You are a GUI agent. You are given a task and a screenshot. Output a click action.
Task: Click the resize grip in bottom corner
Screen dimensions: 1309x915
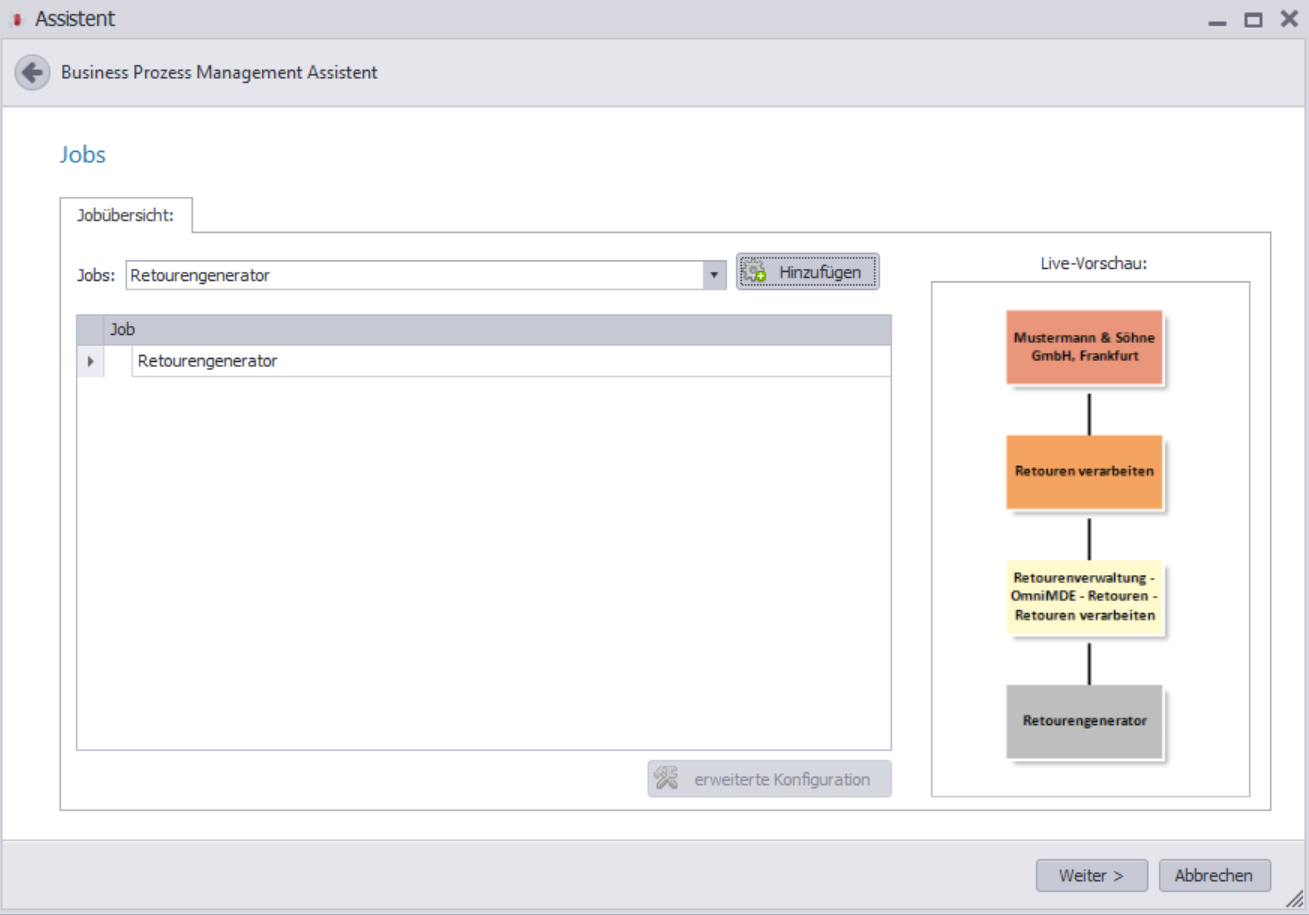[1295, 900]
